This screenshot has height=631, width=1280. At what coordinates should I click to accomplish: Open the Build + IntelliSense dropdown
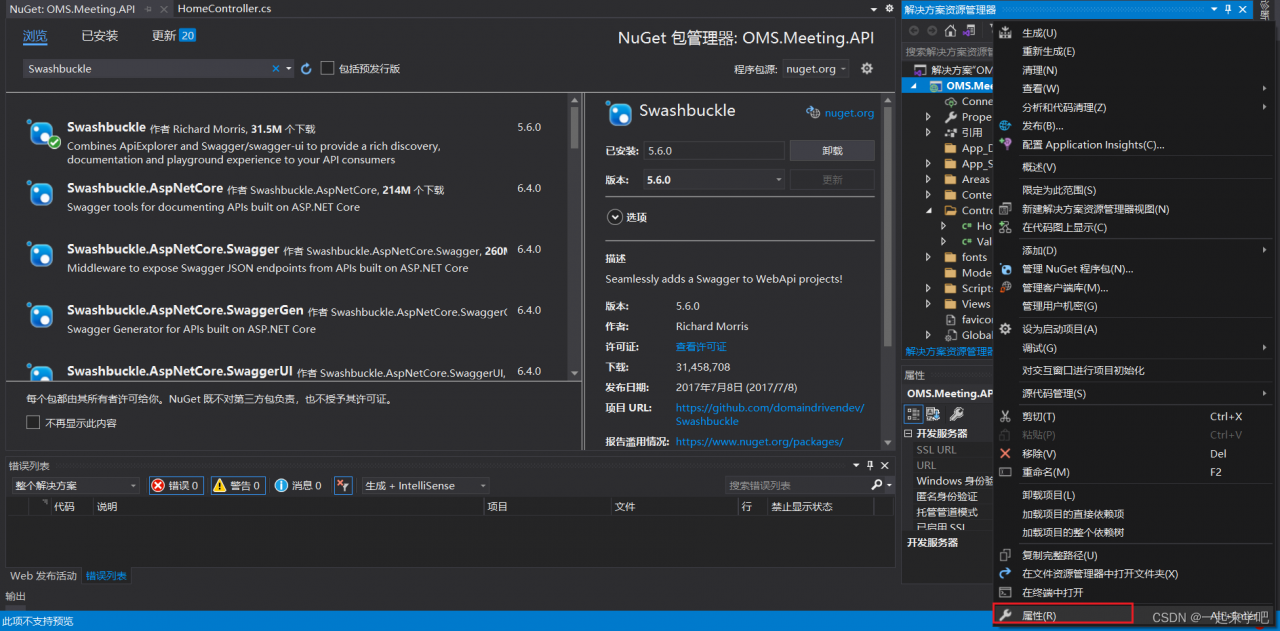(425, 485)
